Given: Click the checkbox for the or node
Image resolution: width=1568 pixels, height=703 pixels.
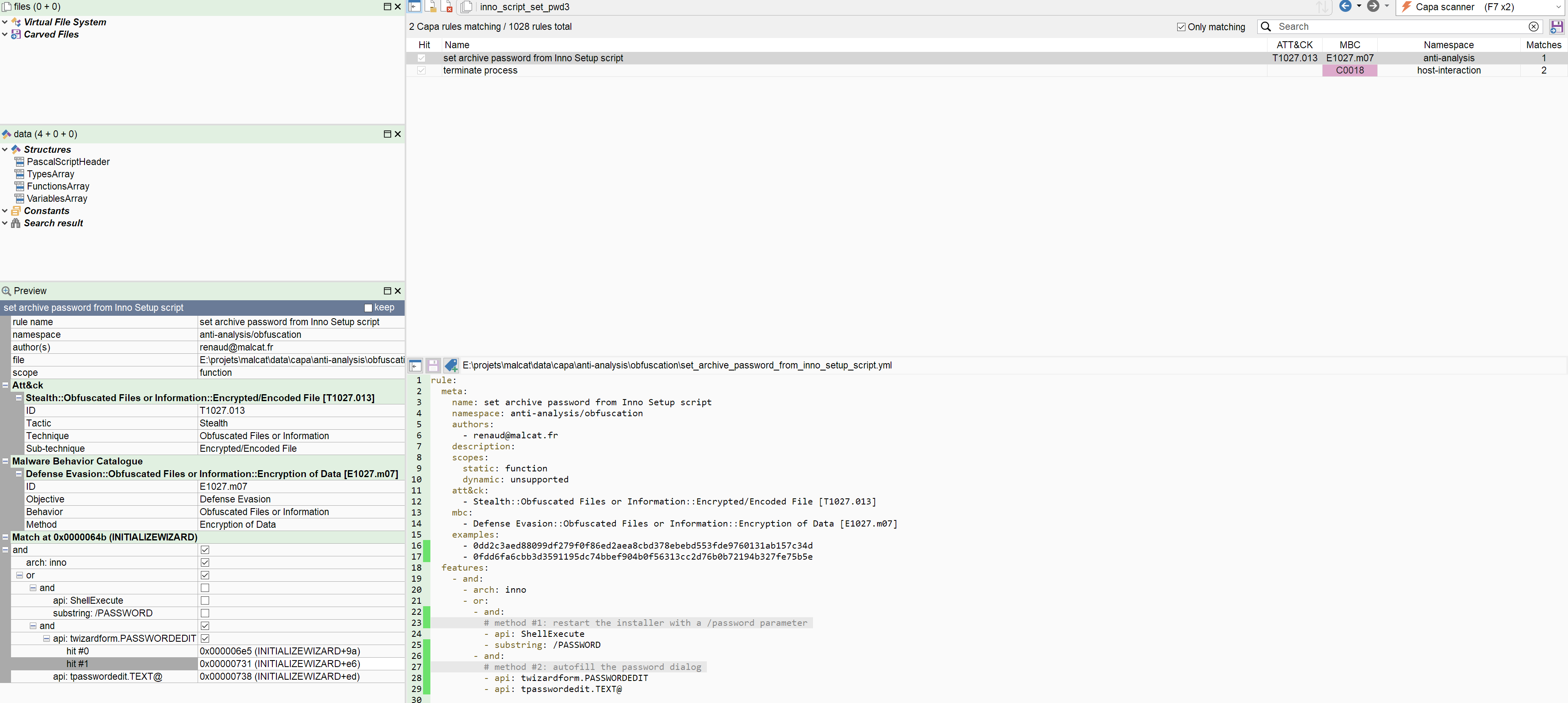Looking at the screenshot, I should click(205, 575).
